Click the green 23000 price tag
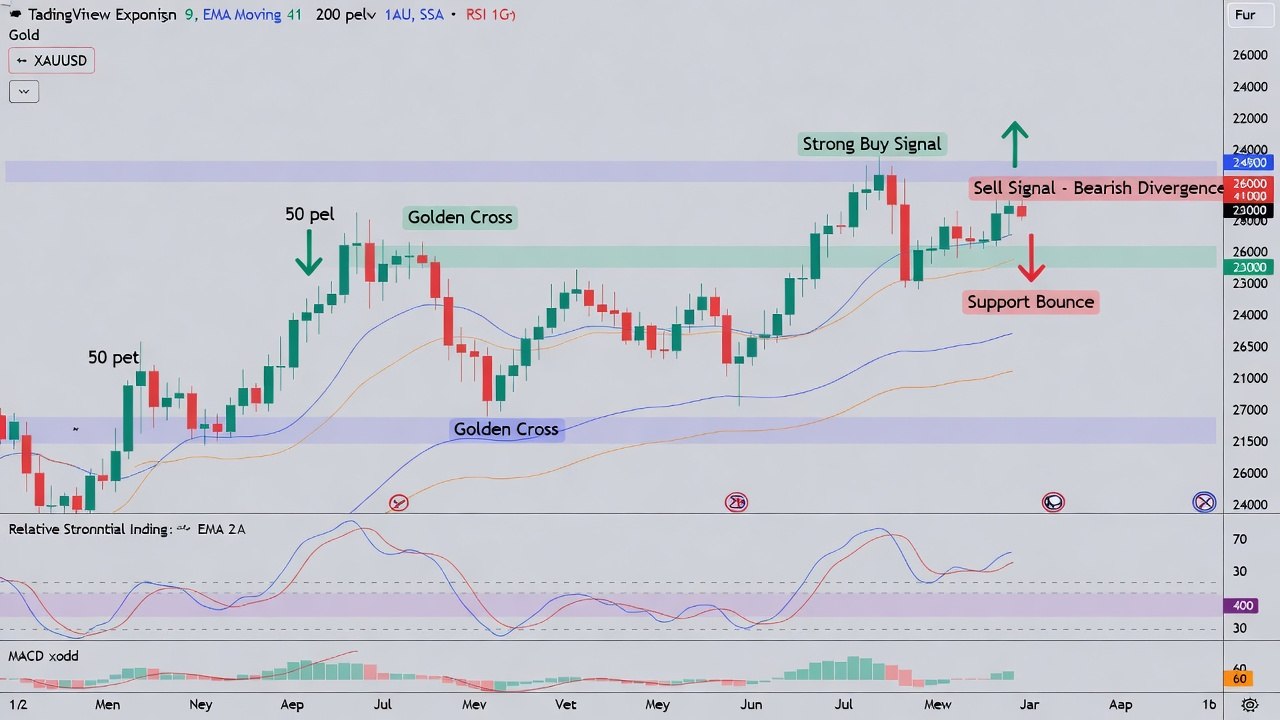 (x=1250, y=267)
